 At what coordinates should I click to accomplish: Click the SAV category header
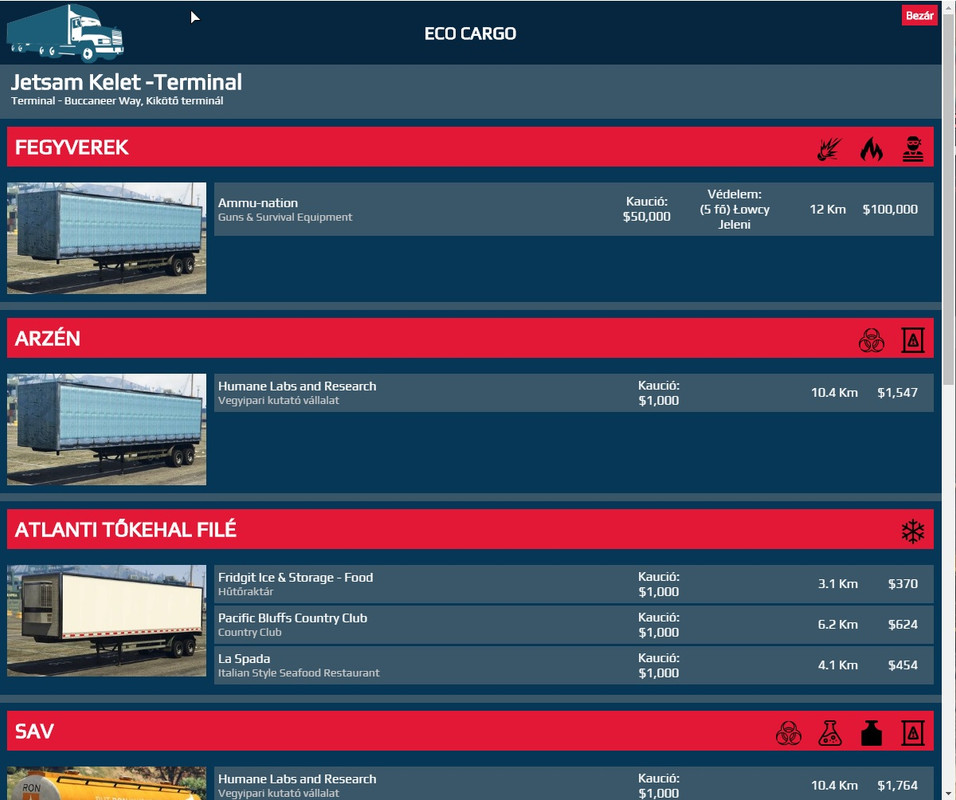click(470, 730)
